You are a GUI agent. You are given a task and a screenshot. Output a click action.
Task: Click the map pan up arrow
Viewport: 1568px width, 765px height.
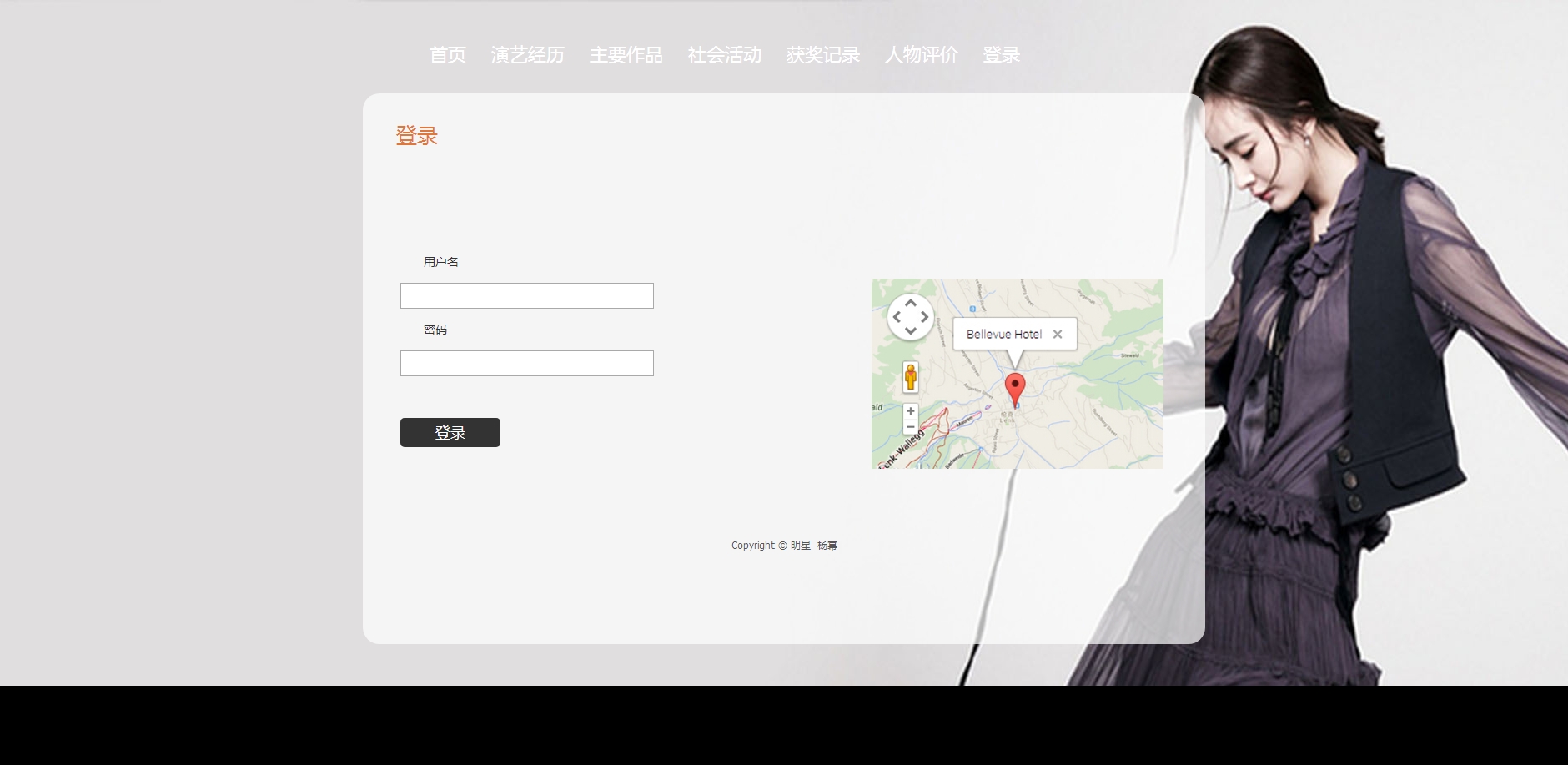[910, 304]
